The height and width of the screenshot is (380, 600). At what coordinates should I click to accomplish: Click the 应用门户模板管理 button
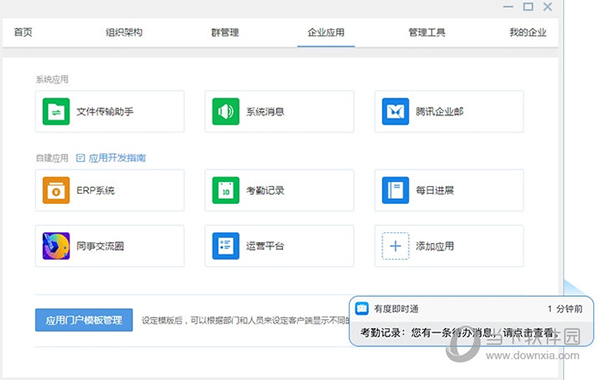click(x=84, y=320)
